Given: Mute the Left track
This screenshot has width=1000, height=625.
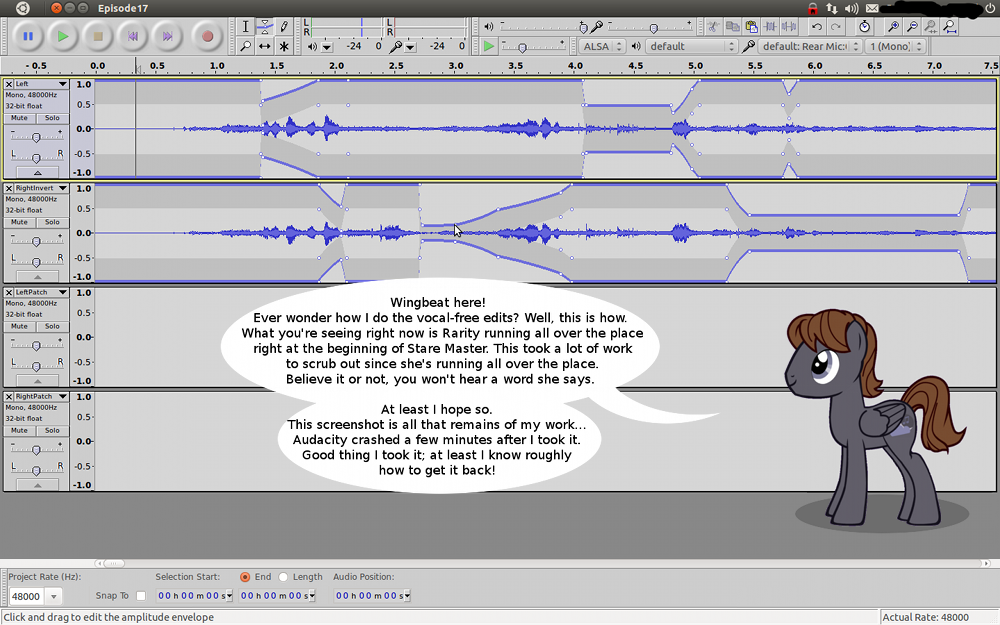Looking at the screenshot, I should 19,118.
